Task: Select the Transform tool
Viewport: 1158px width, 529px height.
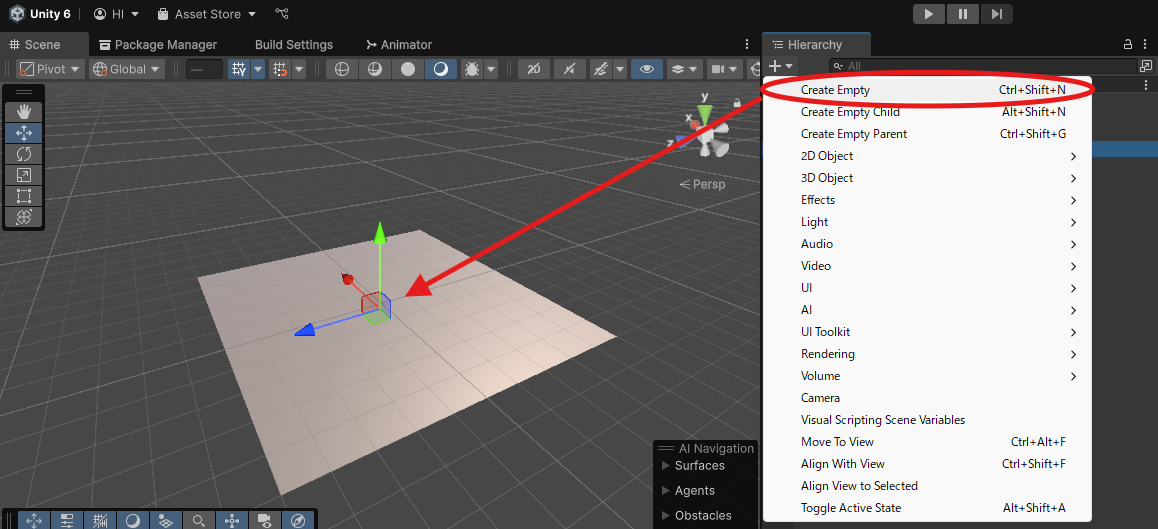Action: (x=24, y=216)
